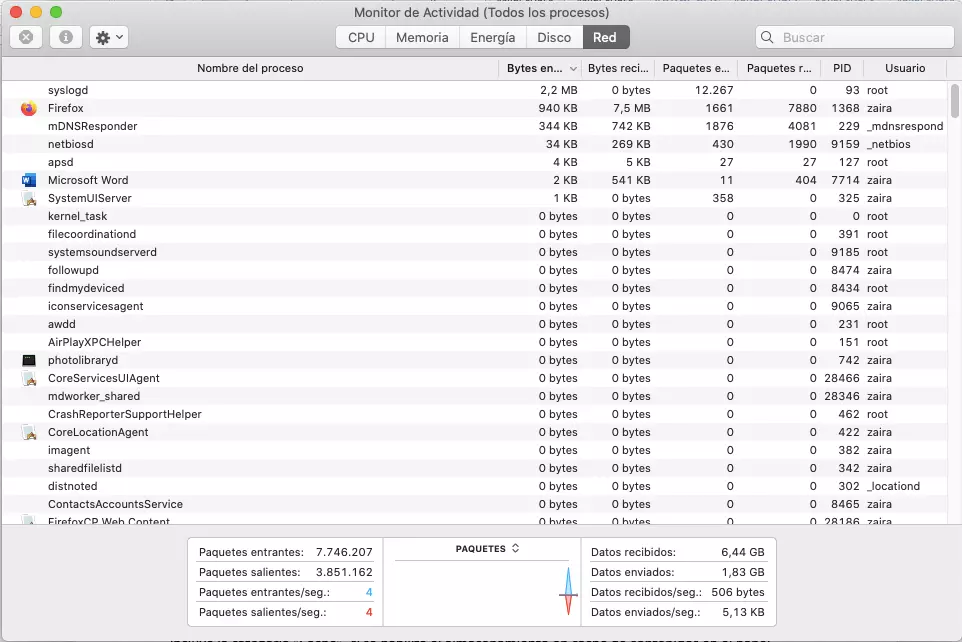This screenshot has width=962, height=642.
Task: Switch to the Disco tab
Action: [554, 37]
